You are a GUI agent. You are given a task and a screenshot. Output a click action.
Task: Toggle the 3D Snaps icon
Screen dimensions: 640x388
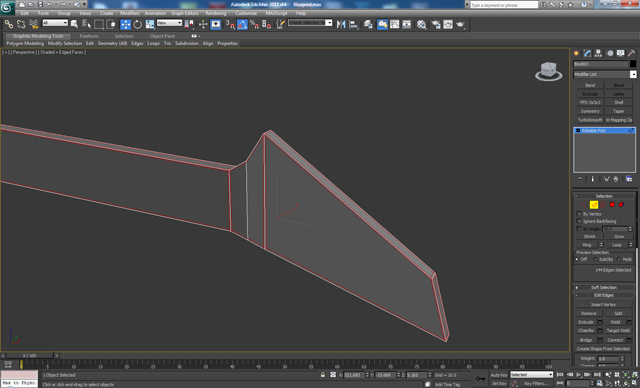pyautogui.click(x=230, y=24)
